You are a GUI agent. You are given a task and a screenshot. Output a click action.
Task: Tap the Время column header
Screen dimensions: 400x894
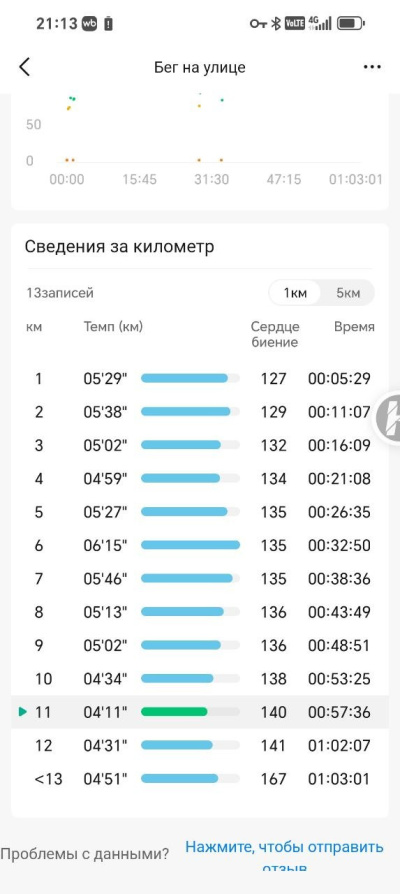pyautogui.click(x=354, y=327)
